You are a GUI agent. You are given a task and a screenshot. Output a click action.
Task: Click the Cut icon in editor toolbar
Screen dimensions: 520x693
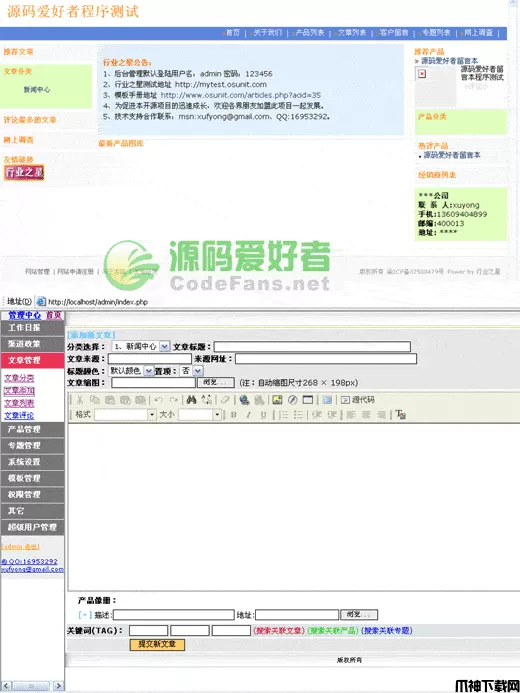tap(80, 400)
